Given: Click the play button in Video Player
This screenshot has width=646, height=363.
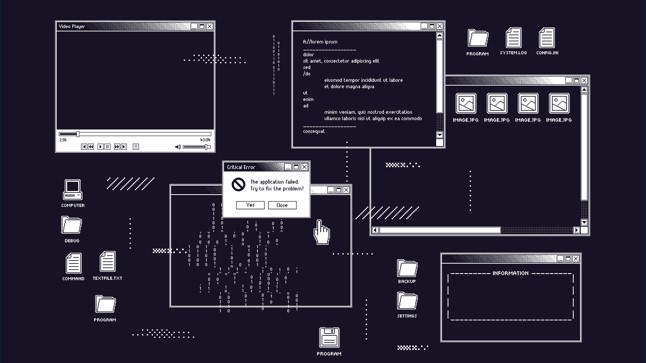Looking at the screenshot, I should point(101,147).
